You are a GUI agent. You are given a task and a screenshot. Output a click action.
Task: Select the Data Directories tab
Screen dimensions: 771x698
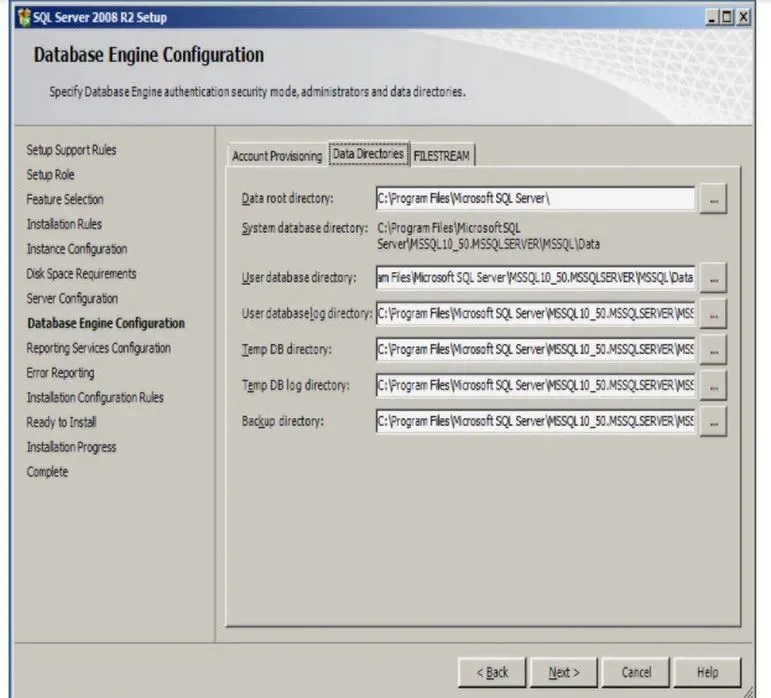coord(369,154)
